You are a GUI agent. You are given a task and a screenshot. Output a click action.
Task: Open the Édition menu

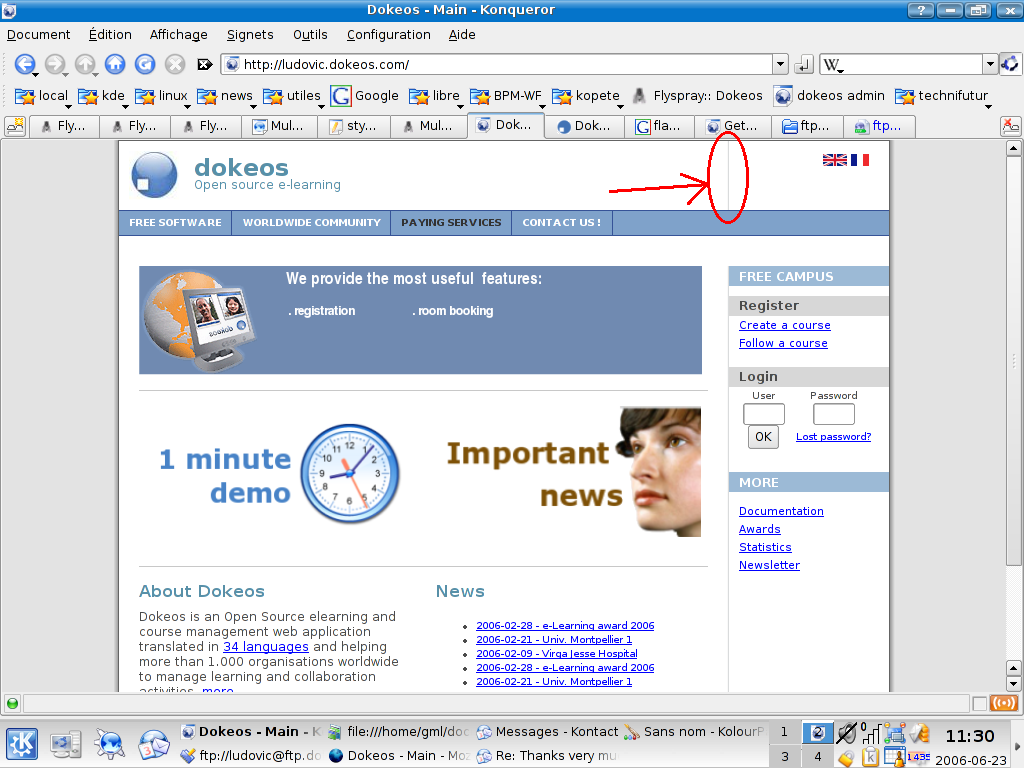(x=110, y=35)
